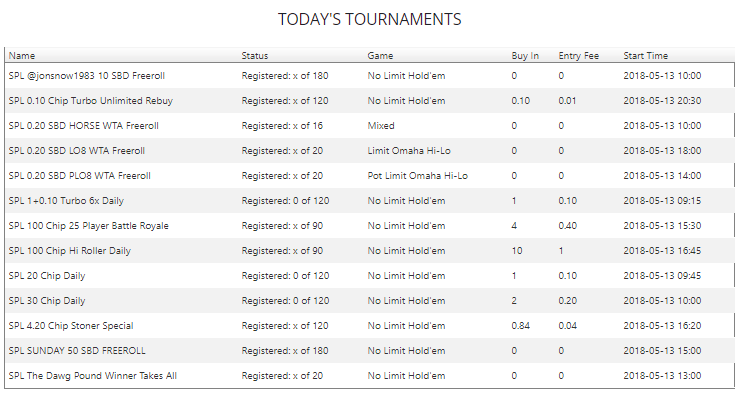Click the Today's Tournaments page heading
The width and height of the screenshot is (742, 397).
[x=370, y=19]
